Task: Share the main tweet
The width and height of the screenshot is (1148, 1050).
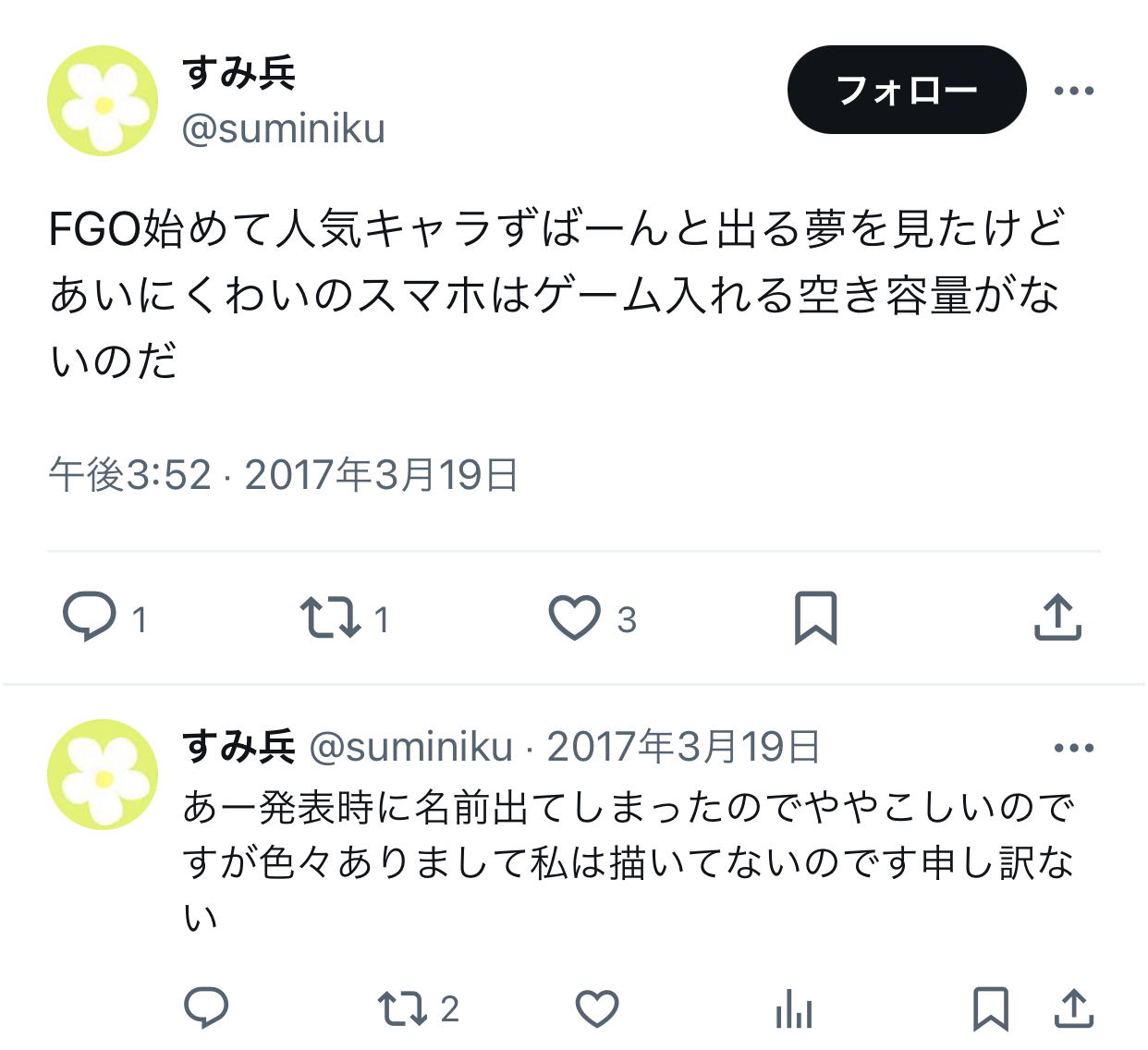Action: 1057,617
